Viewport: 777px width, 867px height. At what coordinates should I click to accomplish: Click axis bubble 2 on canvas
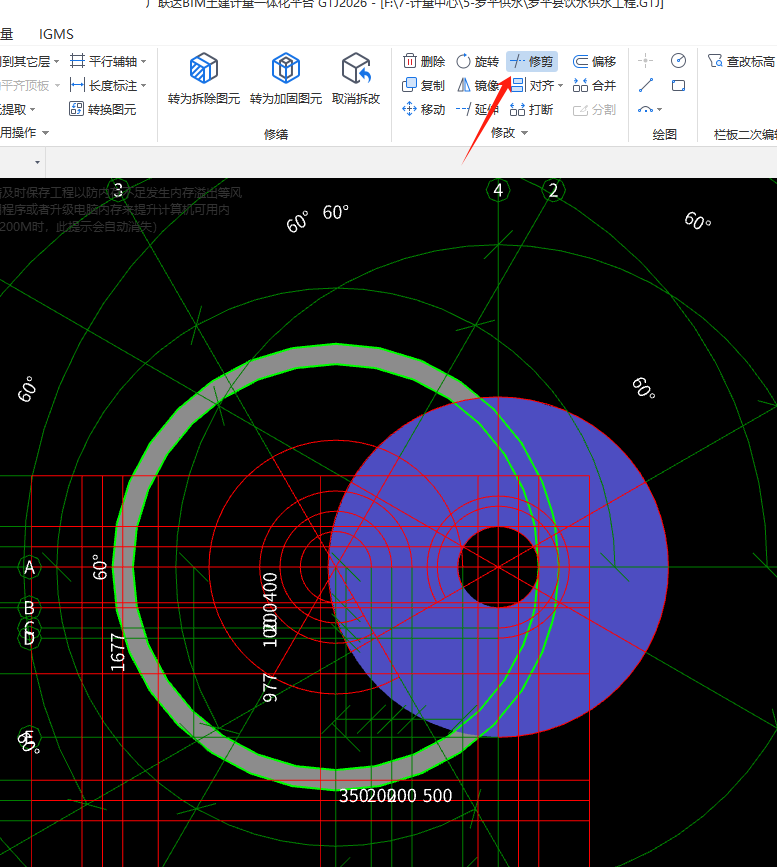point(553,190)
